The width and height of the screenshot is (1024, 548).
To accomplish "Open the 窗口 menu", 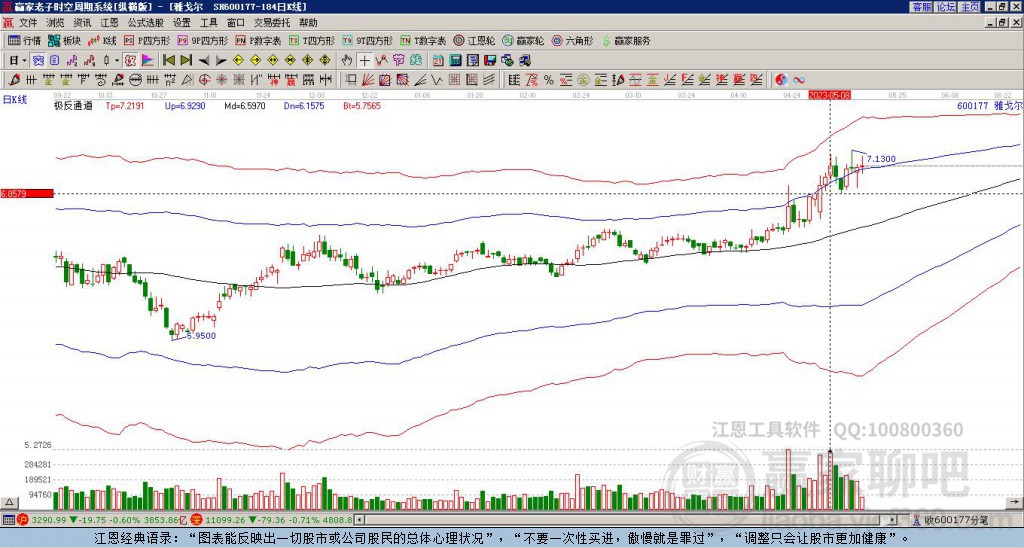I will pyautogui.click(x=236, y=23).
